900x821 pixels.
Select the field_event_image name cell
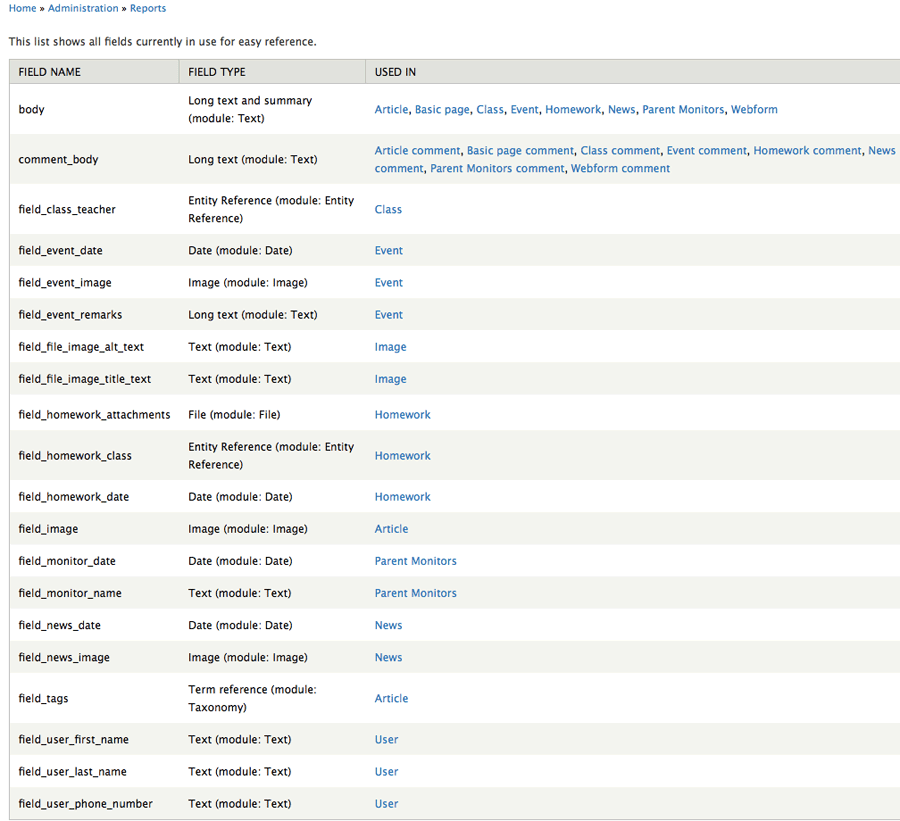tap(94, 282)
